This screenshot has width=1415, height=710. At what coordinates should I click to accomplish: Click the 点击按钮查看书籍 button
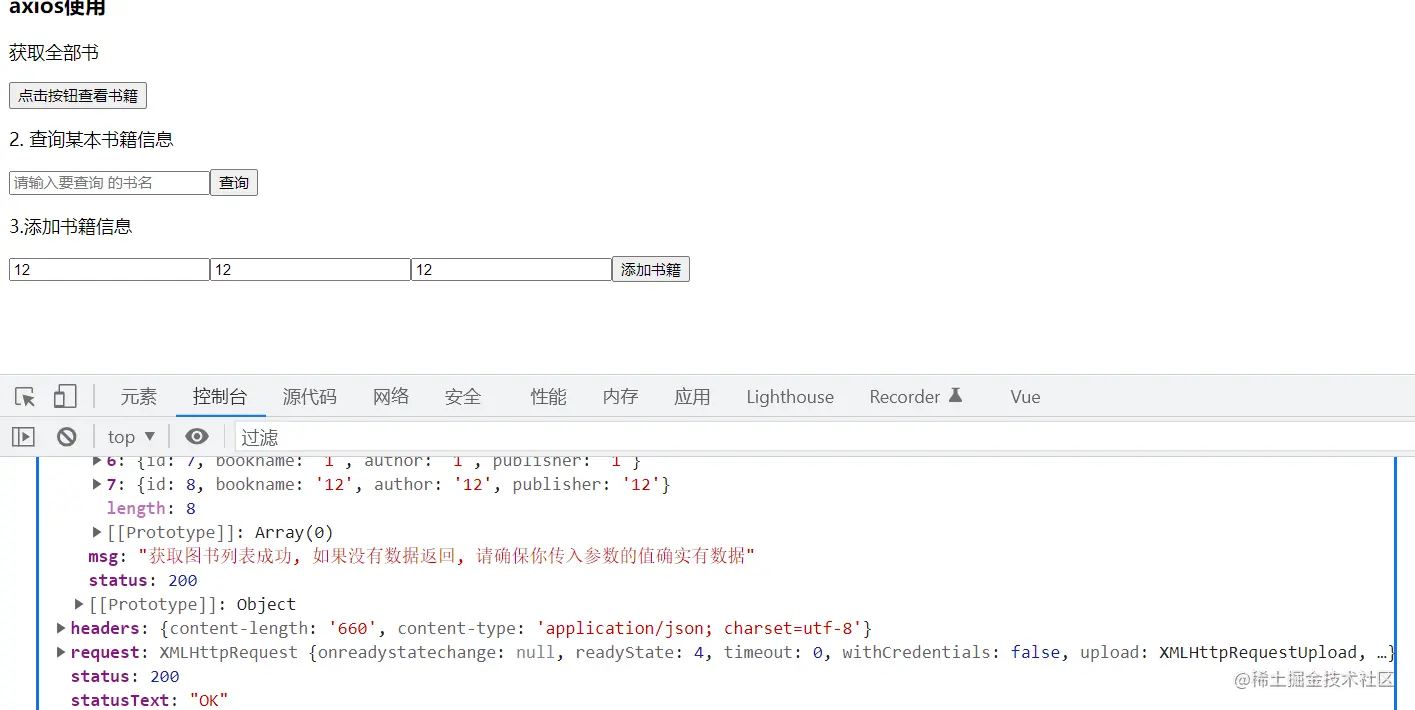pos(78,96)
